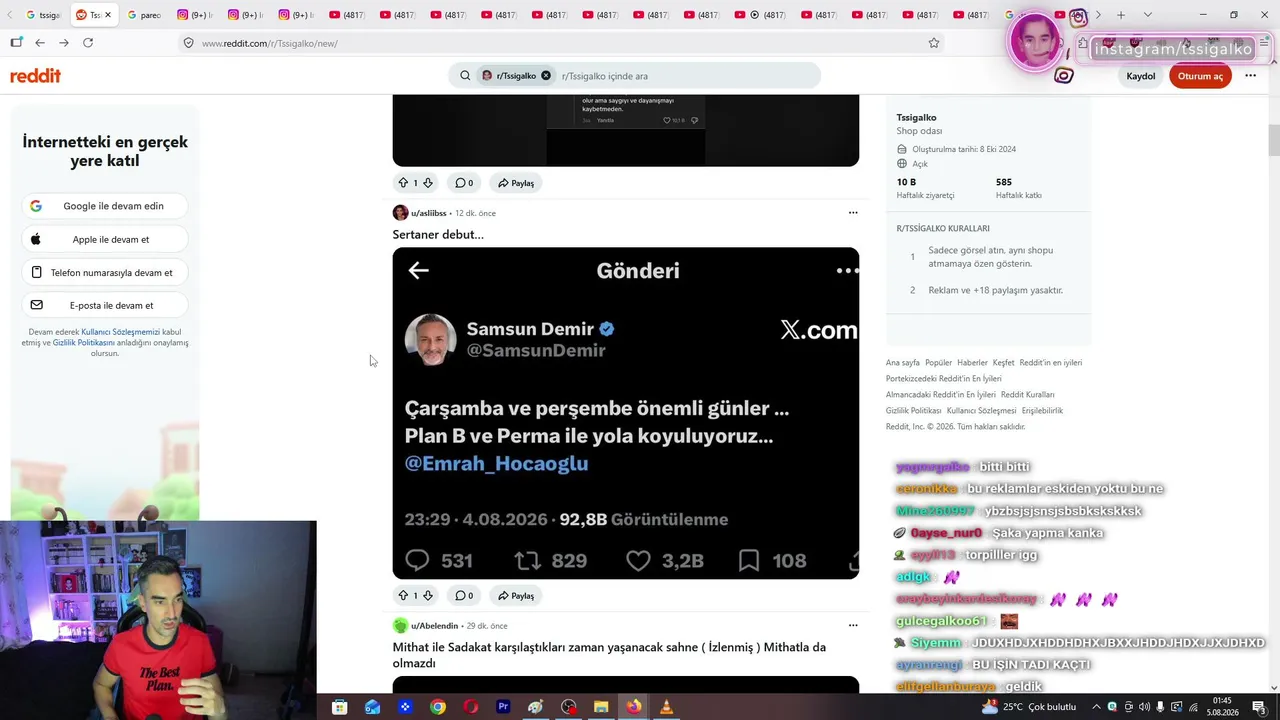Open a new browser tab

(x=1121, y=15)
